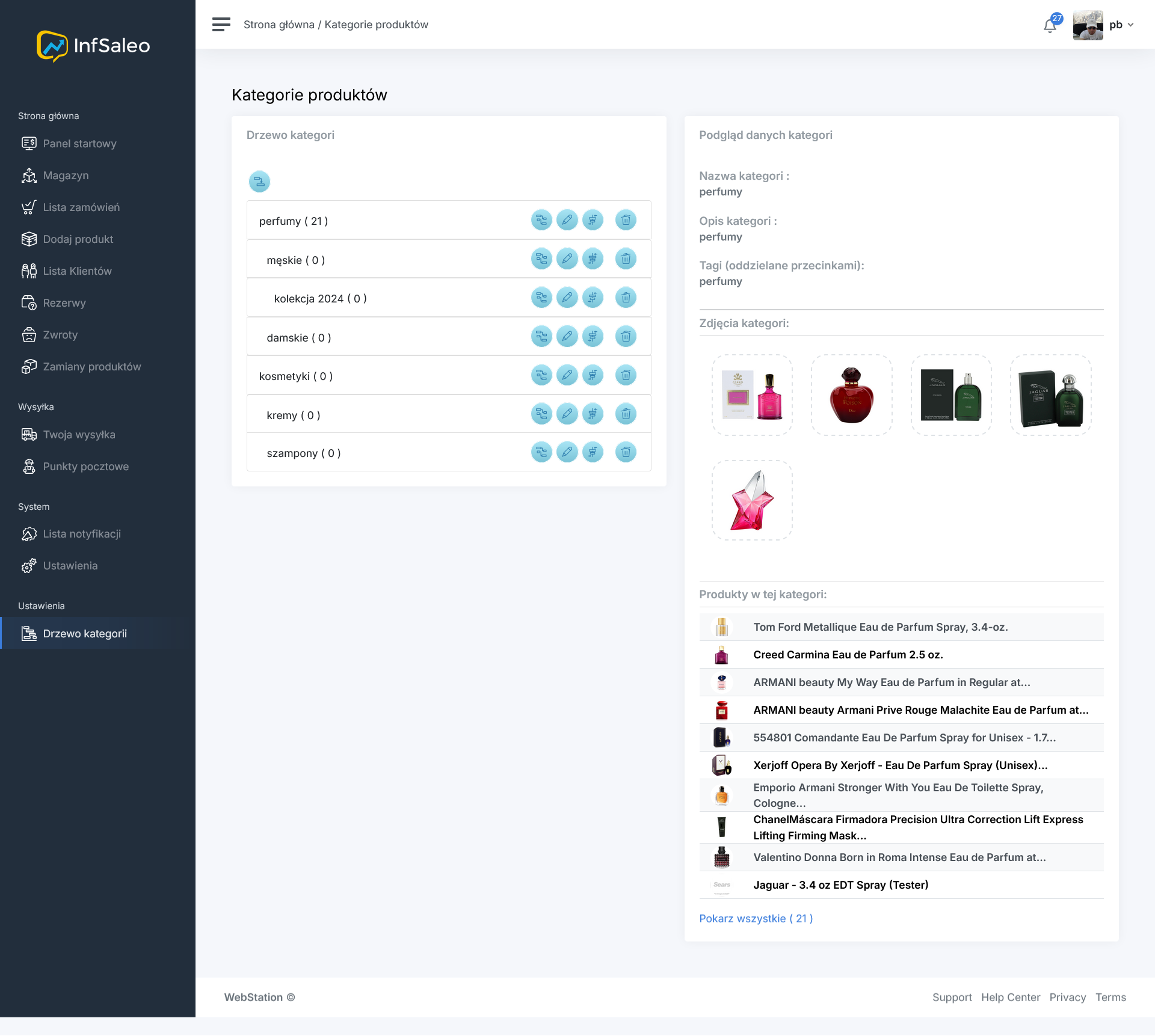1155x1036 pixels.
Task: Click the subcategory tree icon for damskie
Action: click(541, 336)
